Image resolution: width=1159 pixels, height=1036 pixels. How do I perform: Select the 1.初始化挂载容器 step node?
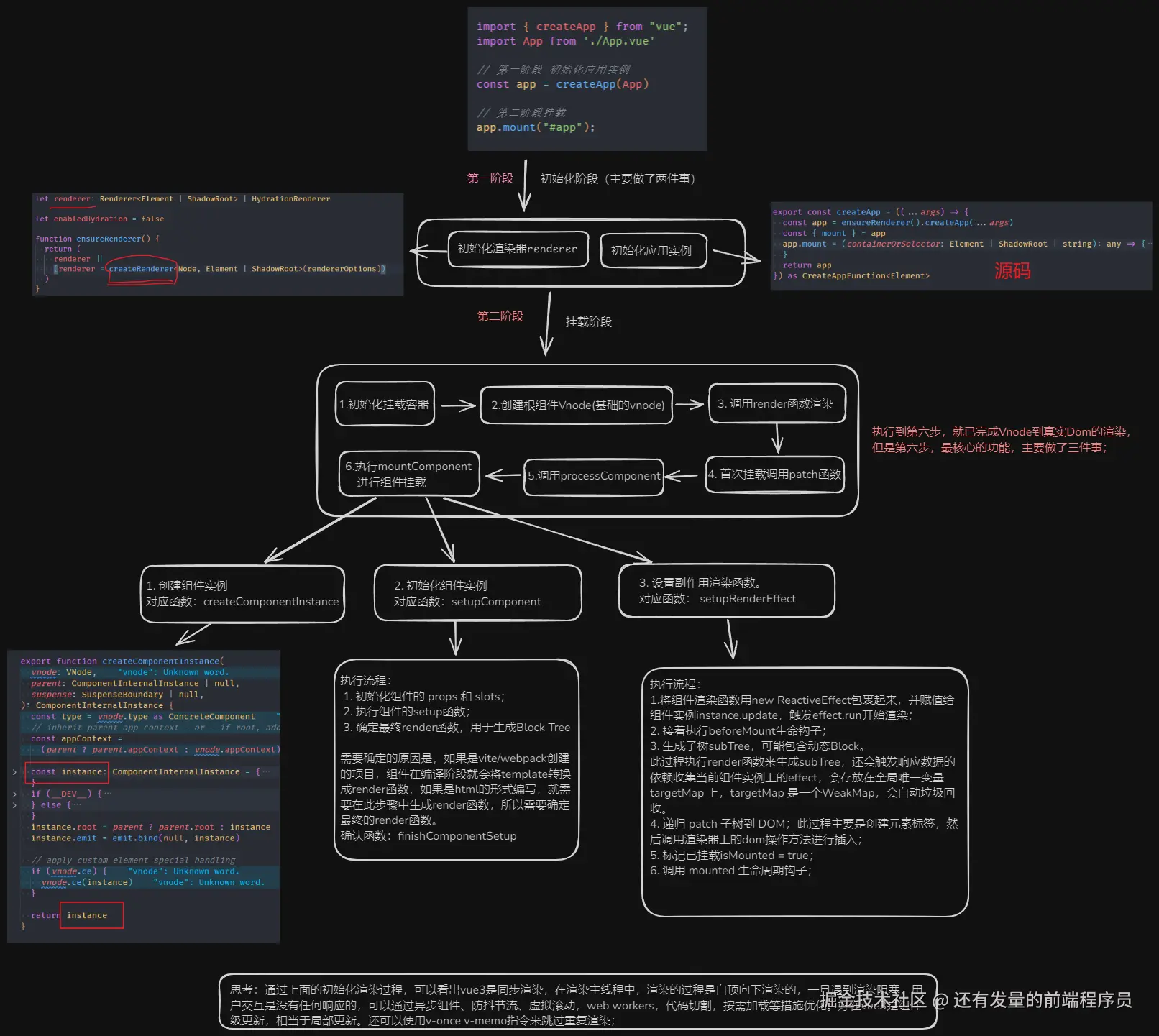pos(385,405)
